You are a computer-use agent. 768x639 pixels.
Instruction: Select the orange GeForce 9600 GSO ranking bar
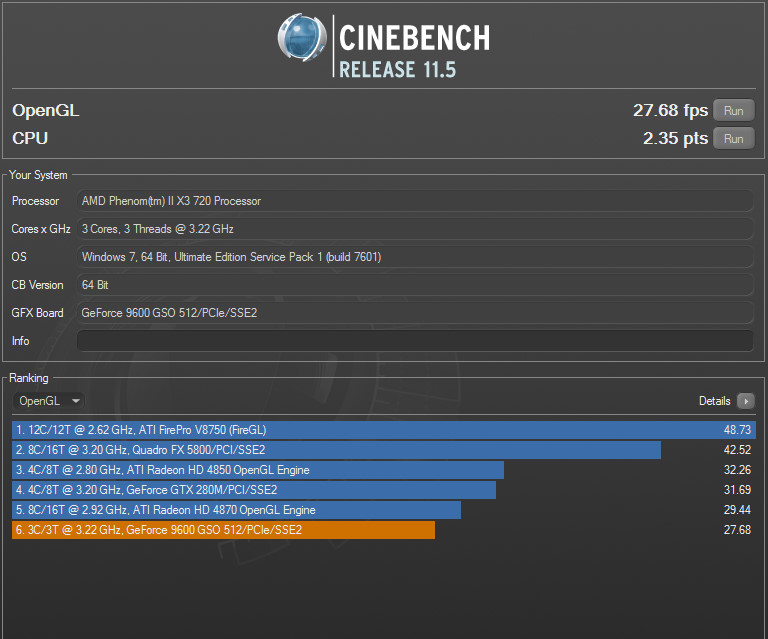[x=223, y=530]
